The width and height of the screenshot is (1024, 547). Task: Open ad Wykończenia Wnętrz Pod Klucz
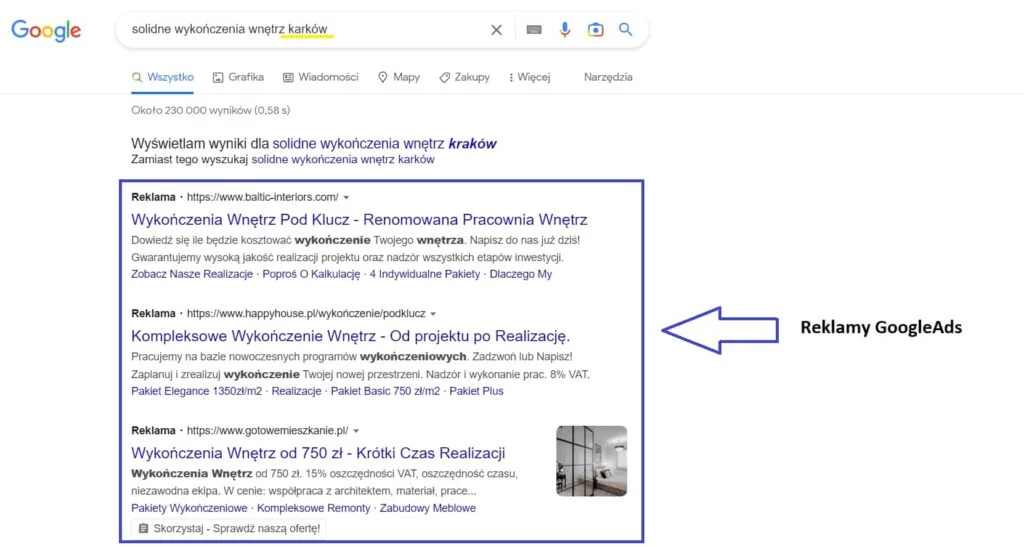[359, 219]
